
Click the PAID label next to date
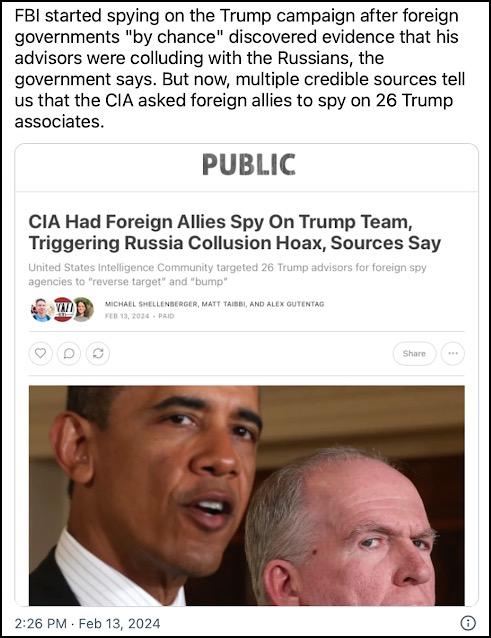(166, 316)
